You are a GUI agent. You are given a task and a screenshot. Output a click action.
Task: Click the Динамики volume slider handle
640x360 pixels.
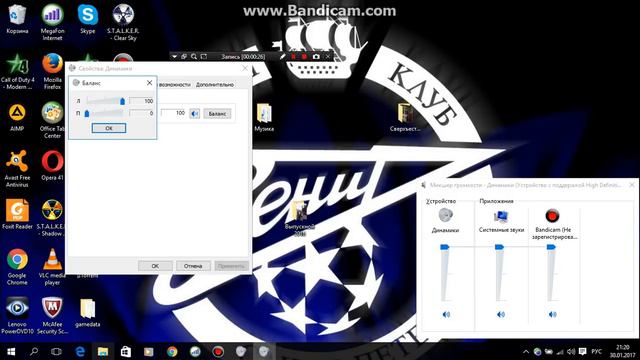(x=444, y=247)
